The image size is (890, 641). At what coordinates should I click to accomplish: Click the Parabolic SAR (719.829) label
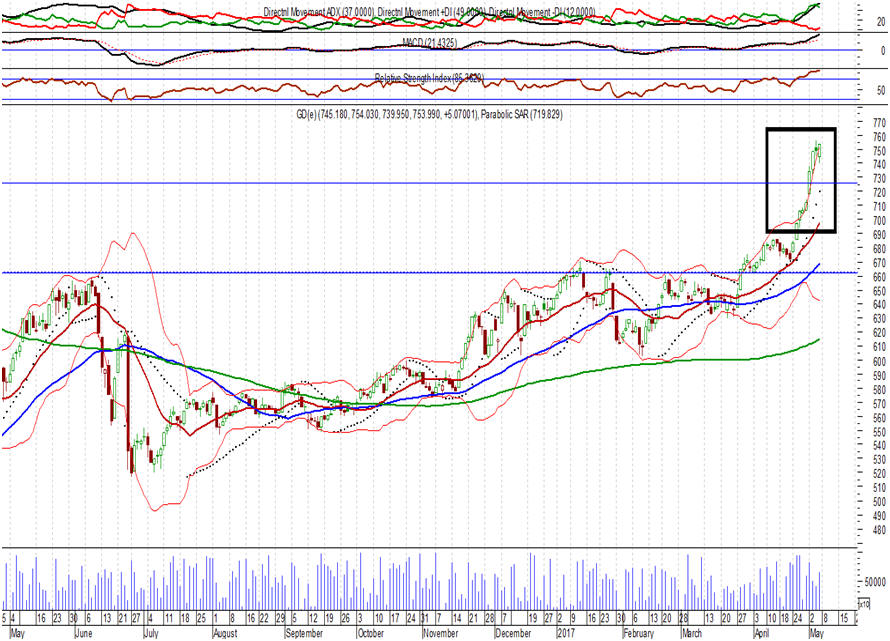tap(522, 115)
